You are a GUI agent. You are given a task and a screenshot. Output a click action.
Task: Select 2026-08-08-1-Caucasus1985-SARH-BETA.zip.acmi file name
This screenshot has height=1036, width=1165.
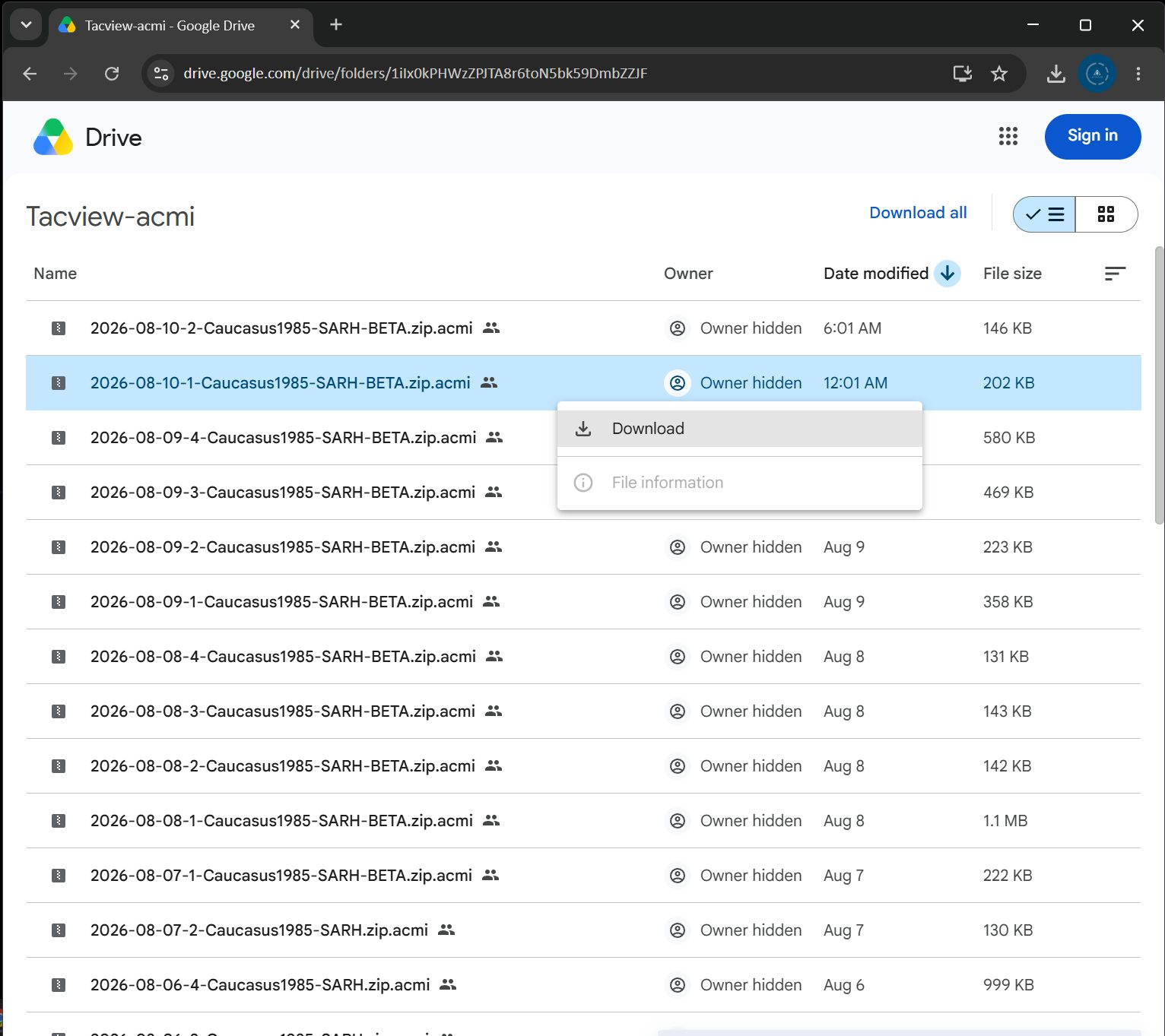click(281, 821)
